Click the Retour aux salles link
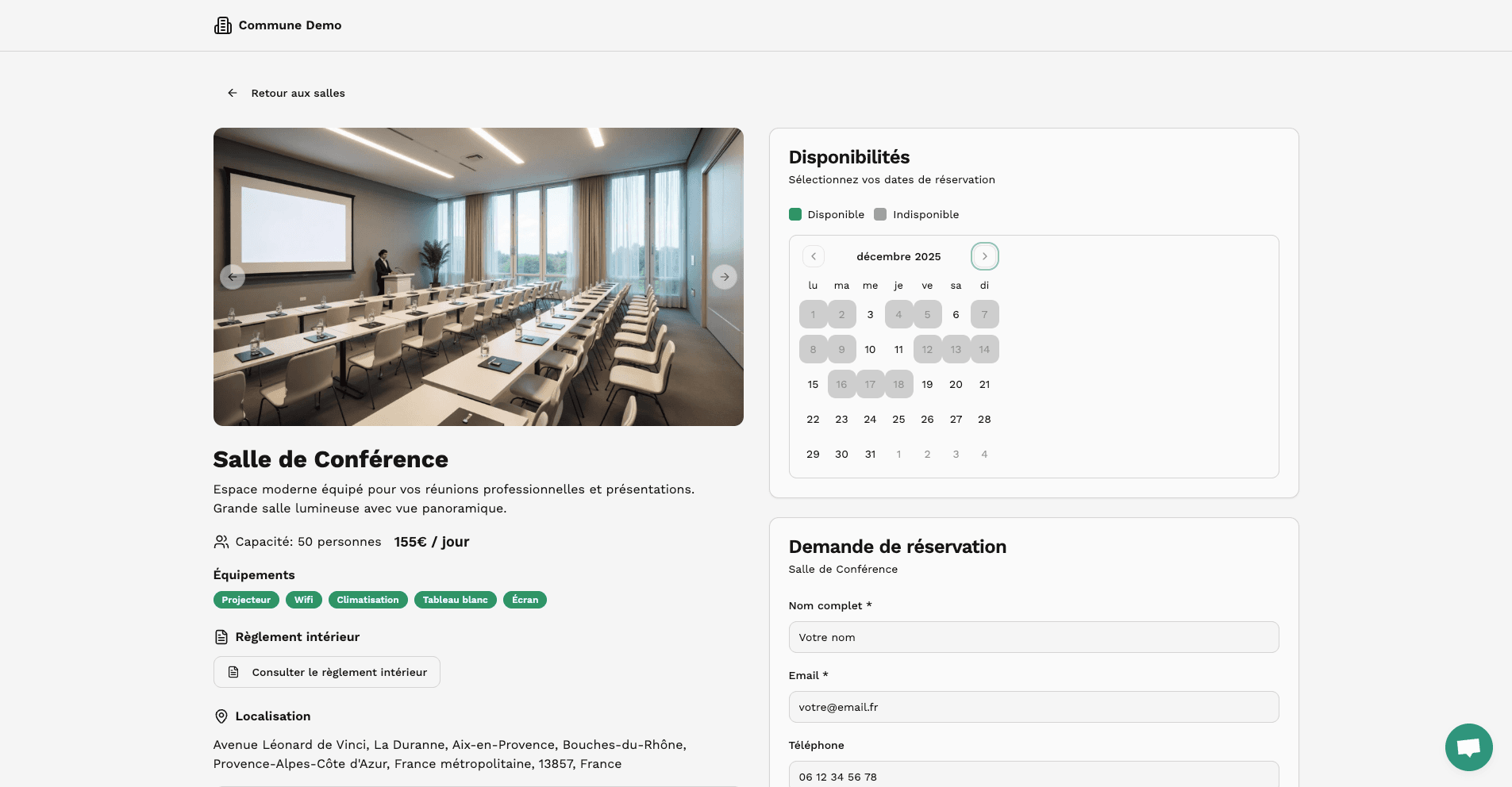This screenshot has height=787, width=1512. [297, 93]
